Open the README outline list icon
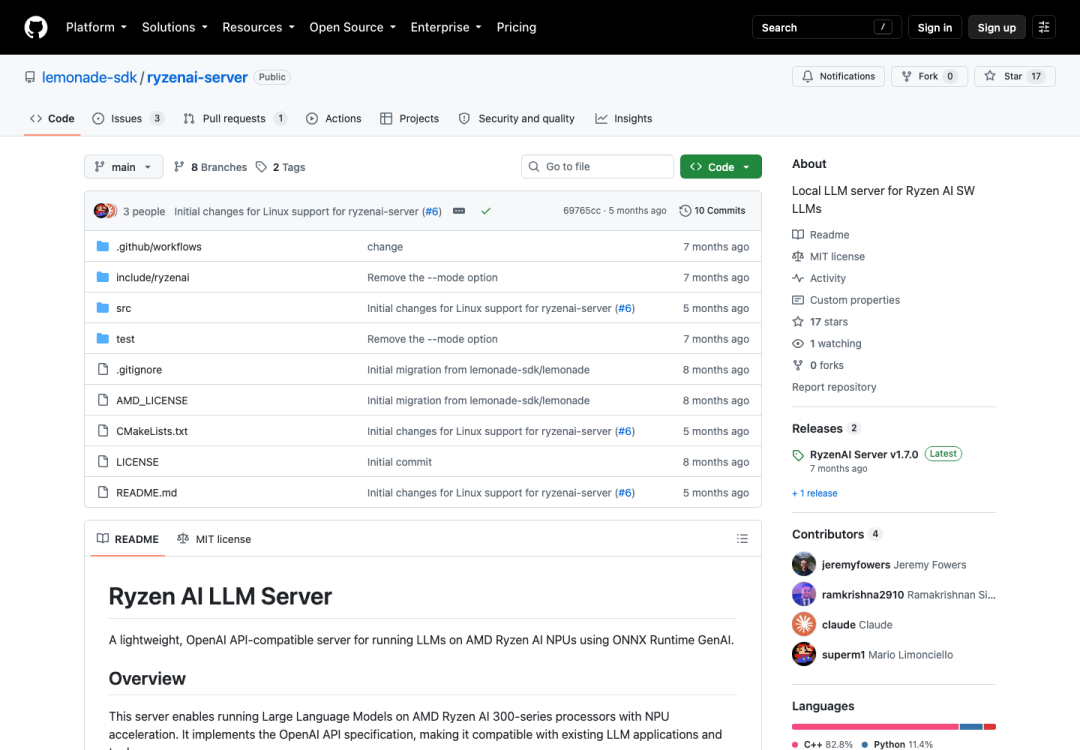Viewport: 1080px width, 750px height. pyautogui.click(x=742, y=539)
